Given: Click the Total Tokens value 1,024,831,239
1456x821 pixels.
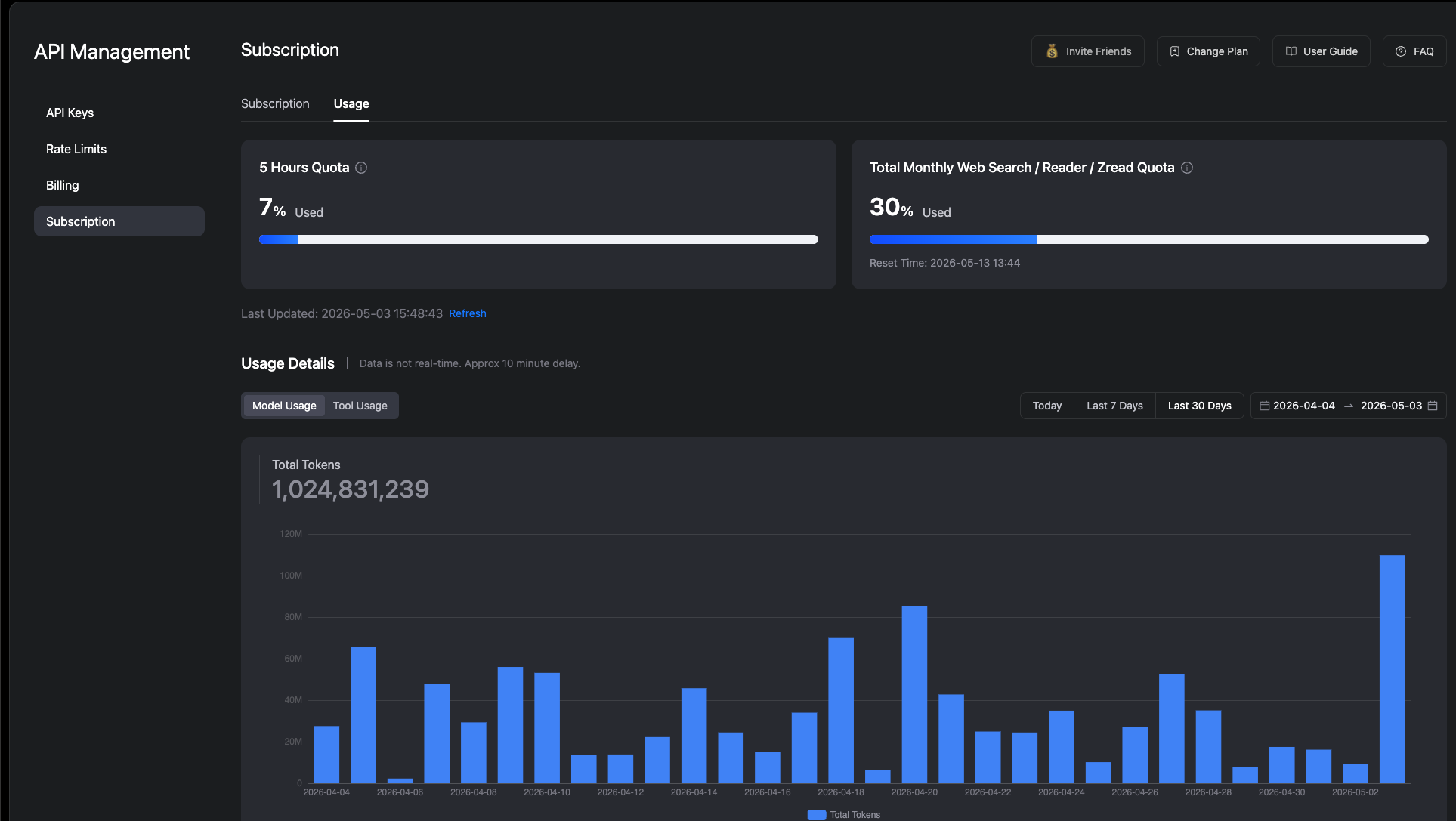Looking at the screenshot, I should pyautogui.click(x=351, y=489).
